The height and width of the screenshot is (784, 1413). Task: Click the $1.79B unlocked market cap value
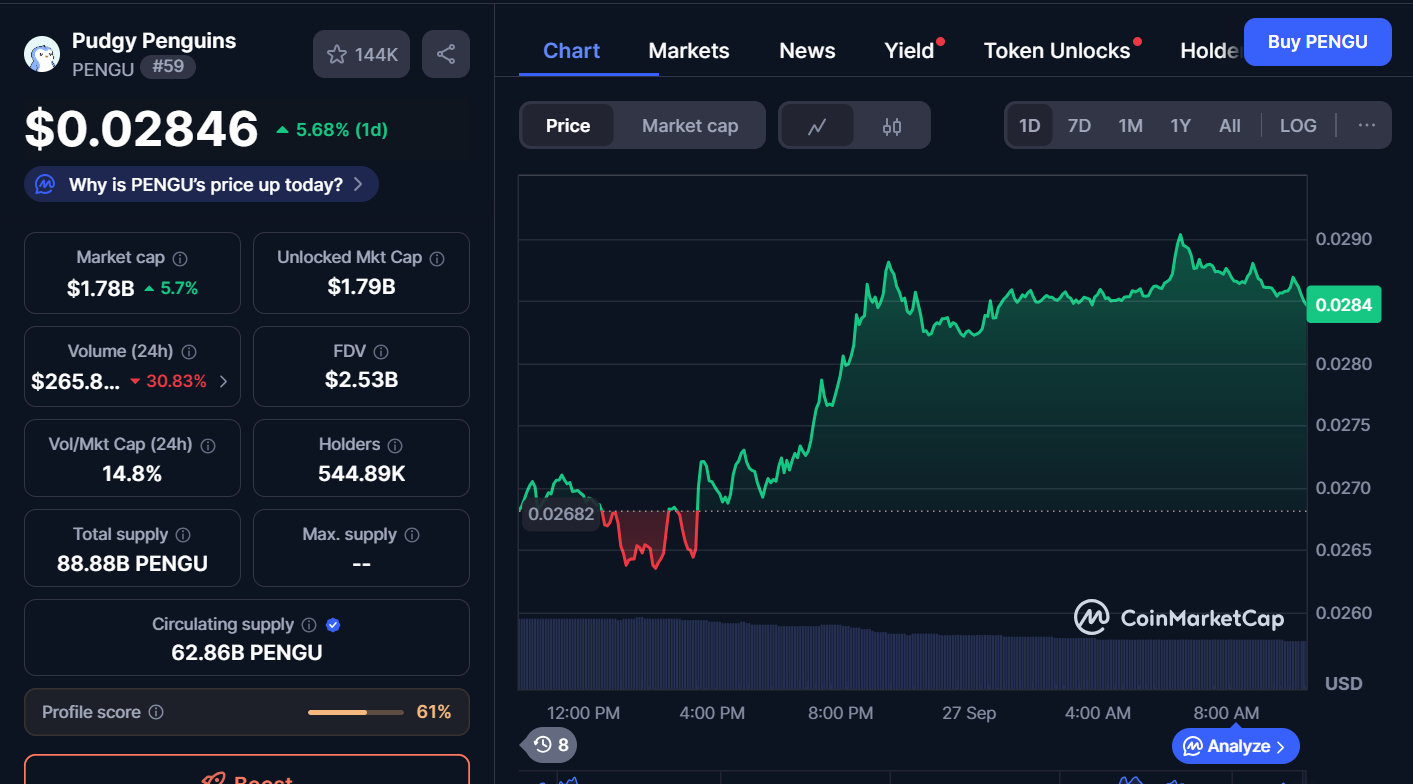click(361, 287)
